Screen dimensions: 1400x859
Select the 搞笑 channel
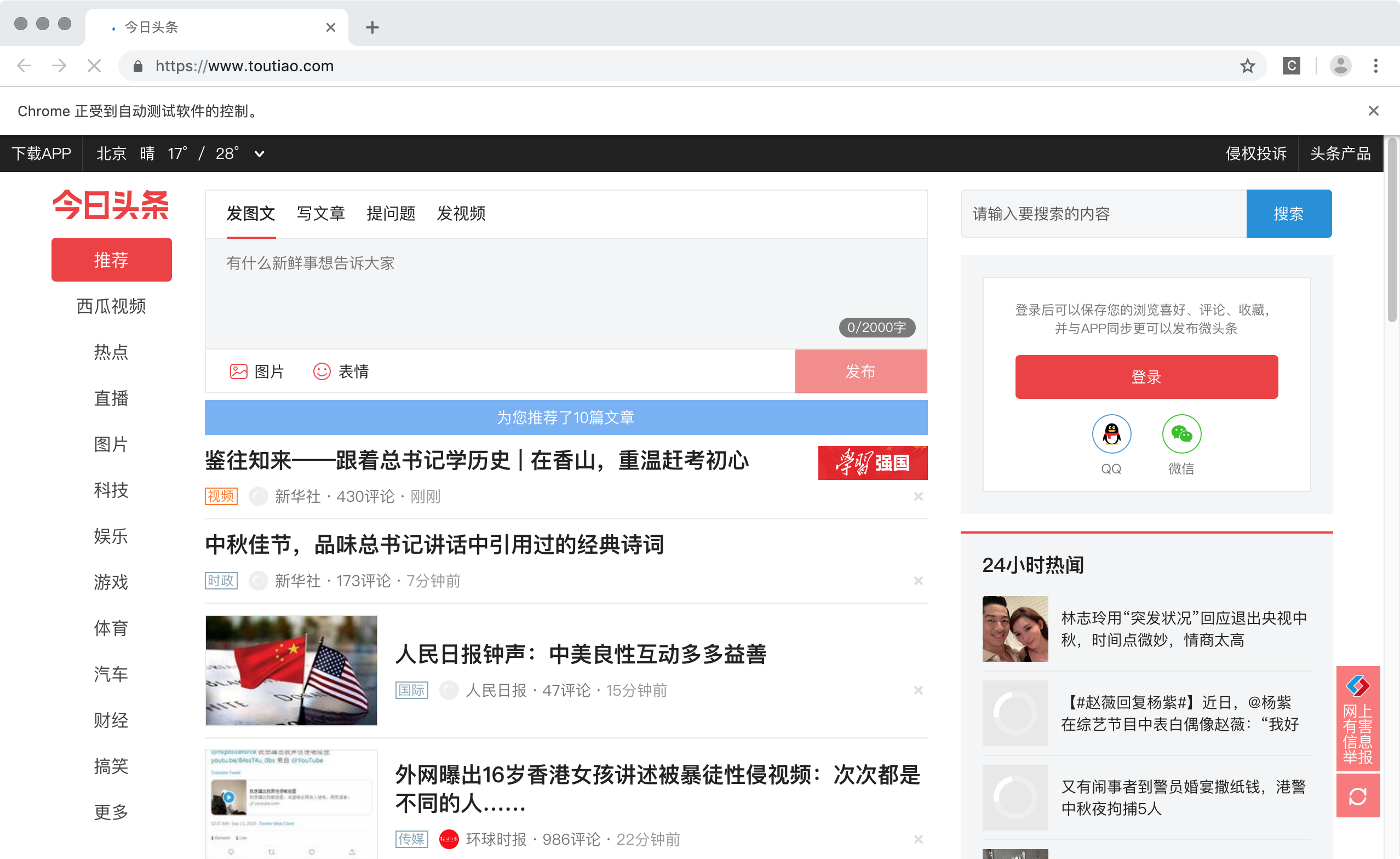pyautogui.click(x=111, y=766)
